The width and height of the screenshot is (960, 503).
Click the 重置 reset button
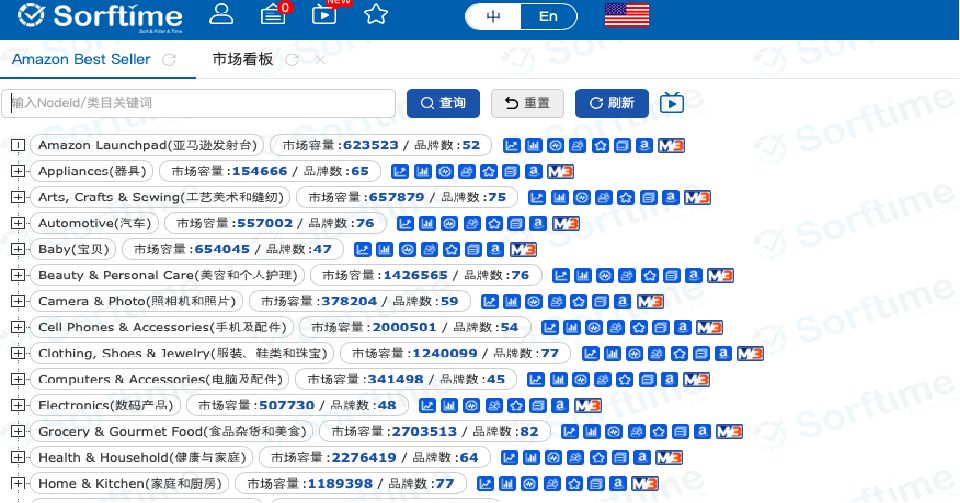click(527, 103)
